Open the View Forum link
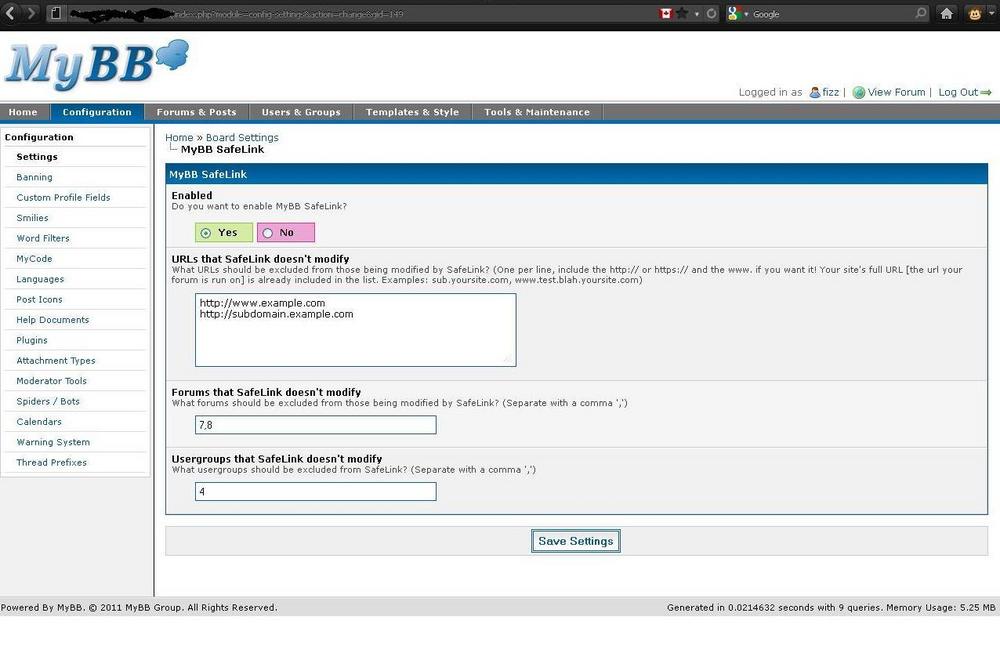The height and width of the screenshot is (653, 1000). pyautogui.click(x=896, y=92)
